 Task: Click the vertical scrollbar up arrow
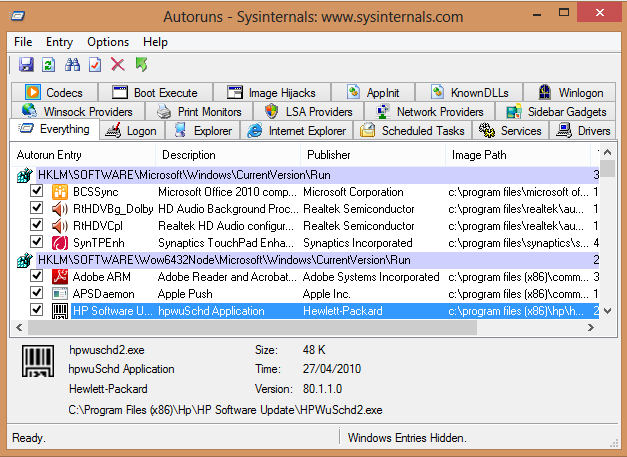607,152
